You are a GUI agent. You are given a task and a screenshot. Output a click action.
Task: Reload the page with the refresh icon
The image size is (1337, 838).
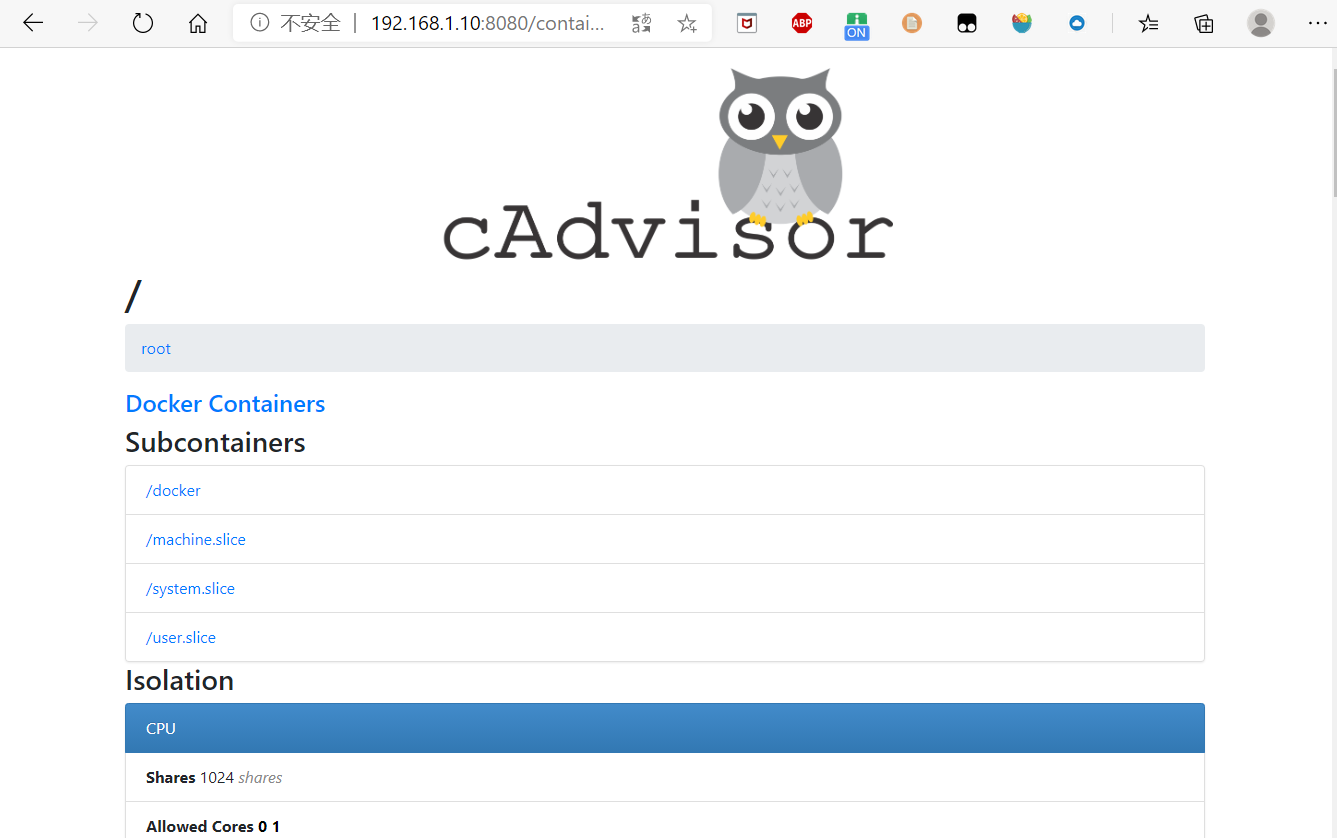pos(143,23)
